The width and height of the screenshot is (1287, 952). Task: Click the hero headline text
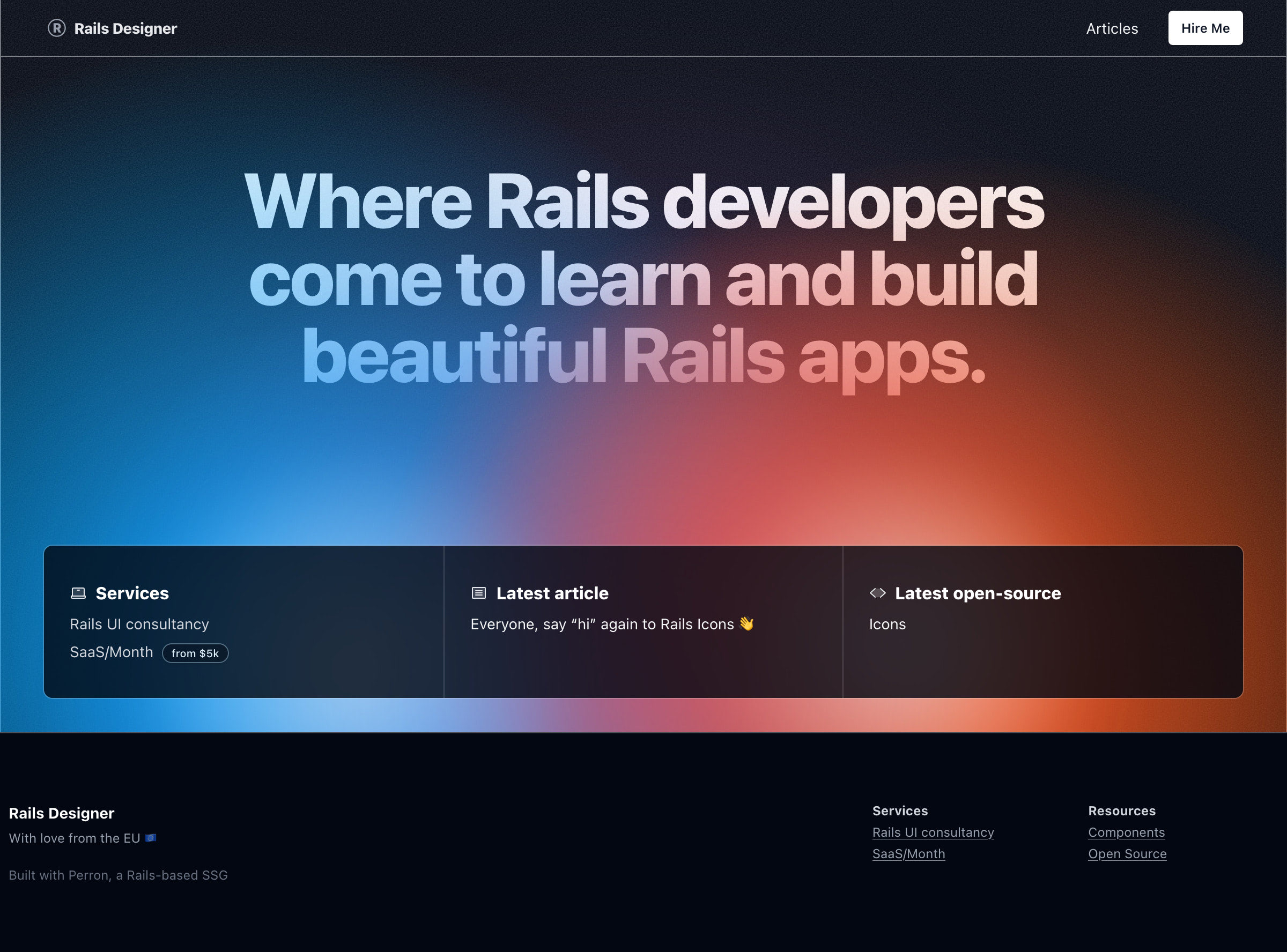pyautogui.click(x=643, y=279)
